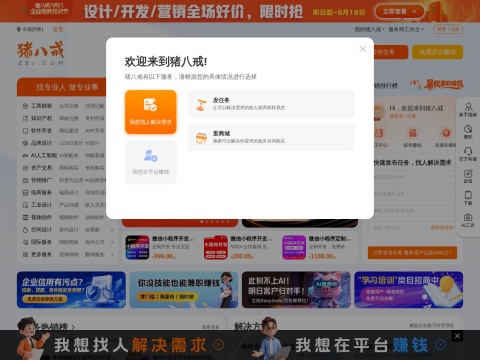Open 反馈 edit sidebar icon
Viewport: 480px width, 360px height.
[x=468, y=173]
